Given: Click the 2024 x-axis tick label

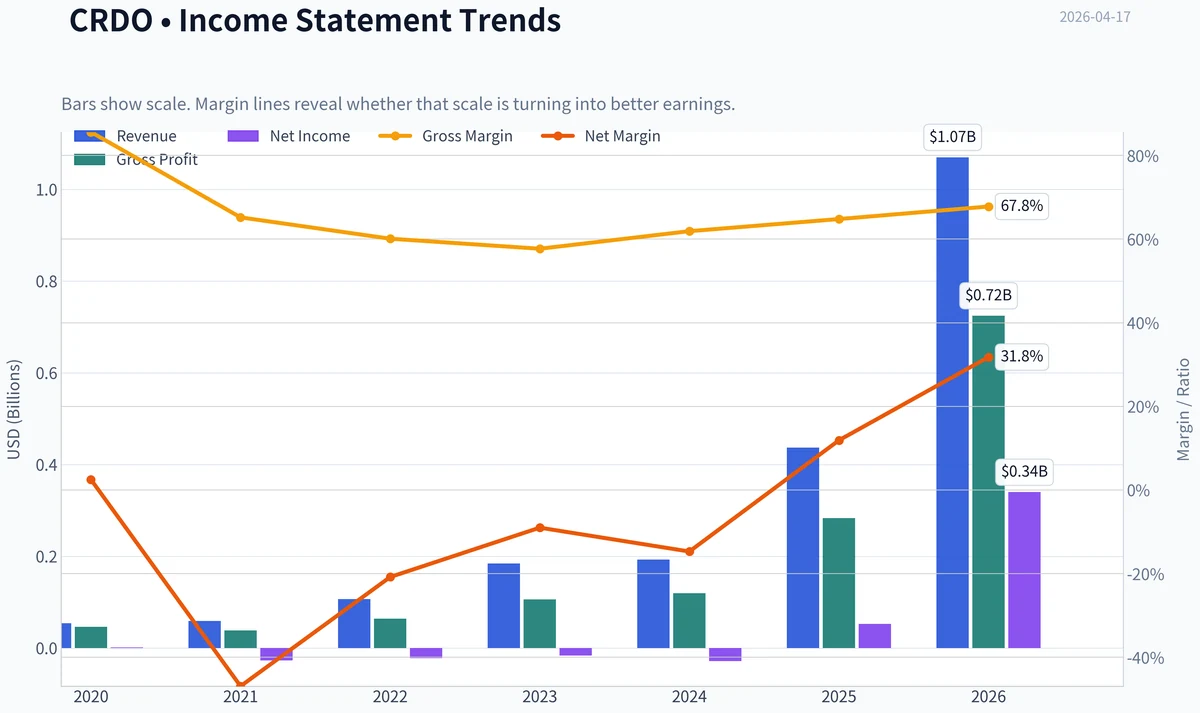Looking at the screenshot, I should [x=689, y=696].
